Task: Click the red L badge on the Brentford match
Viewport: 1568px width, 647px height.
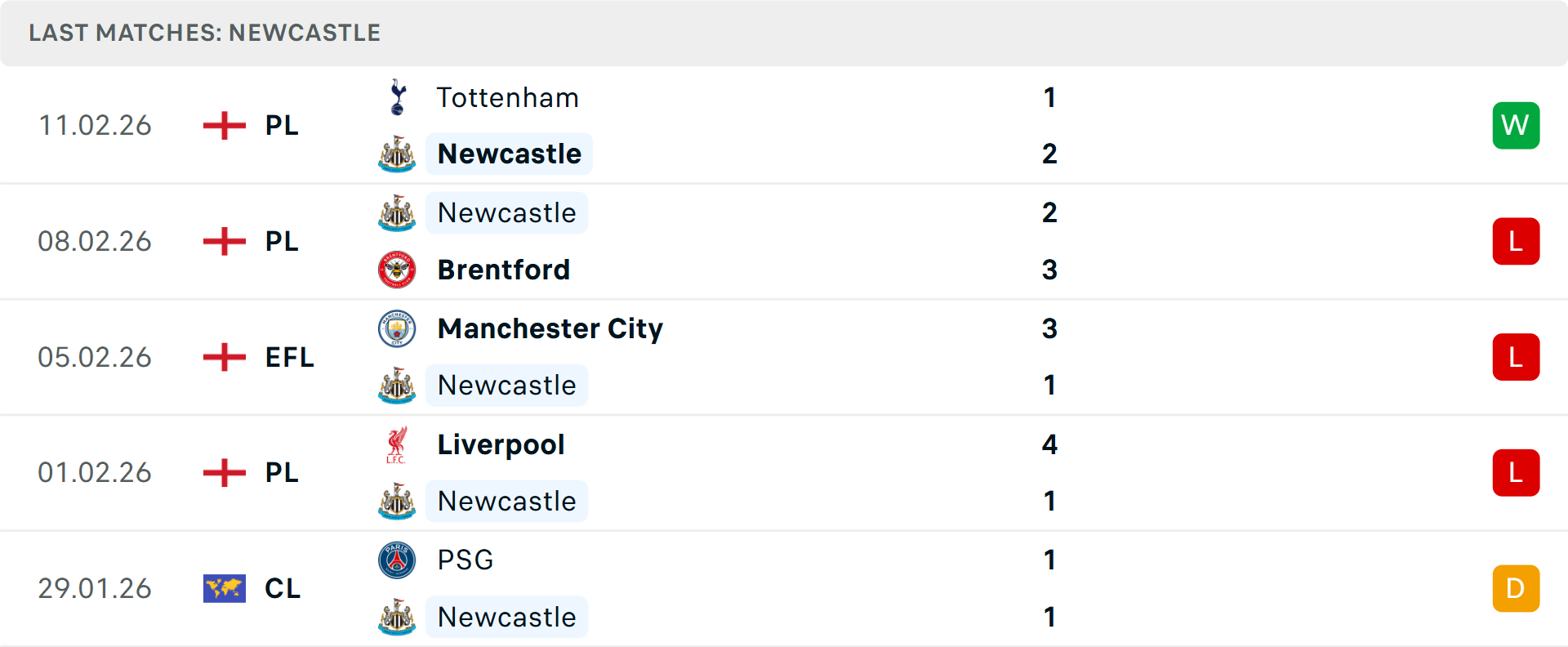Action: click(x=1516, y=241)
